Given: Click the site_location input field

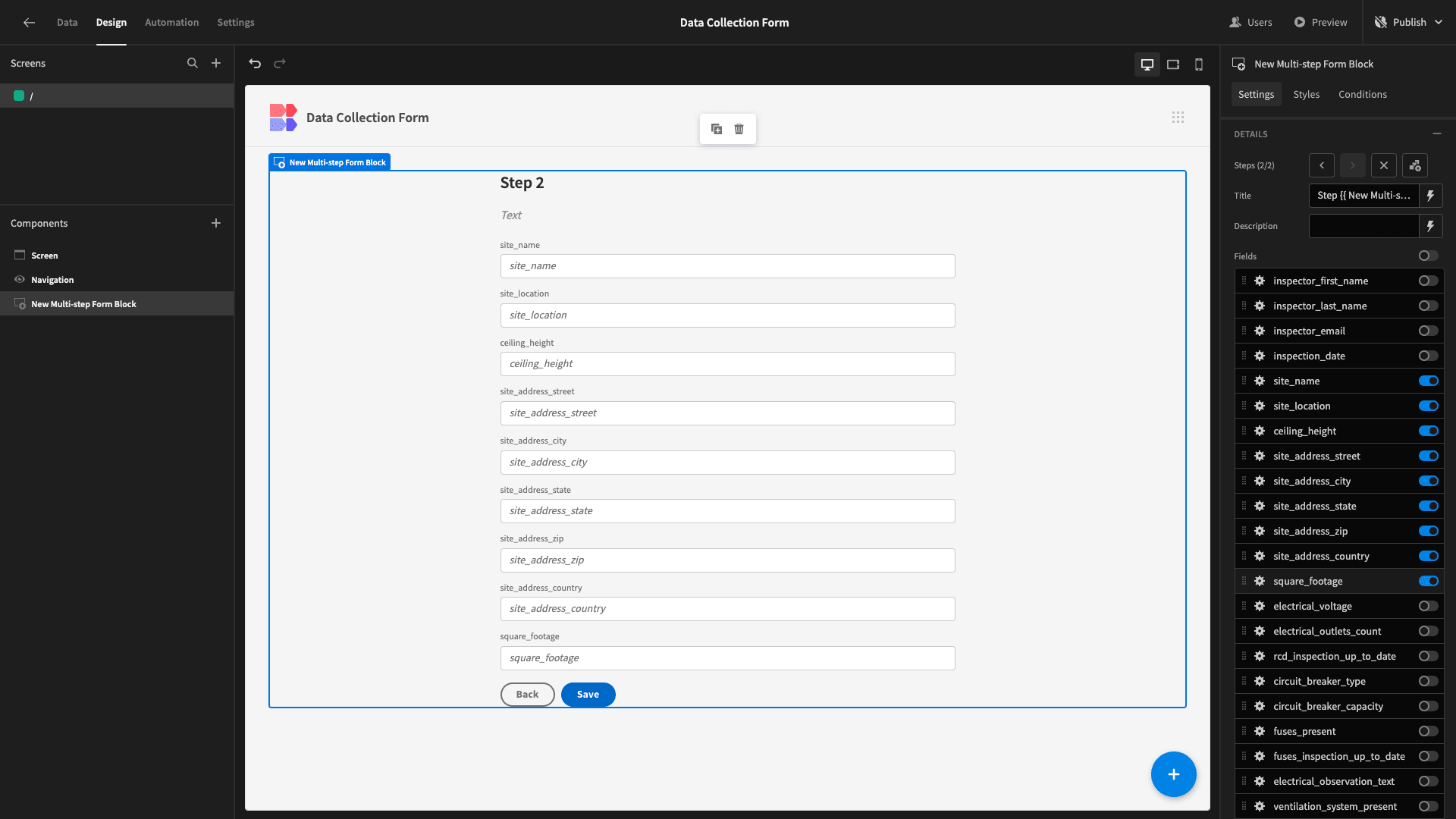Looking at the screenshot, I should (727, 315).
